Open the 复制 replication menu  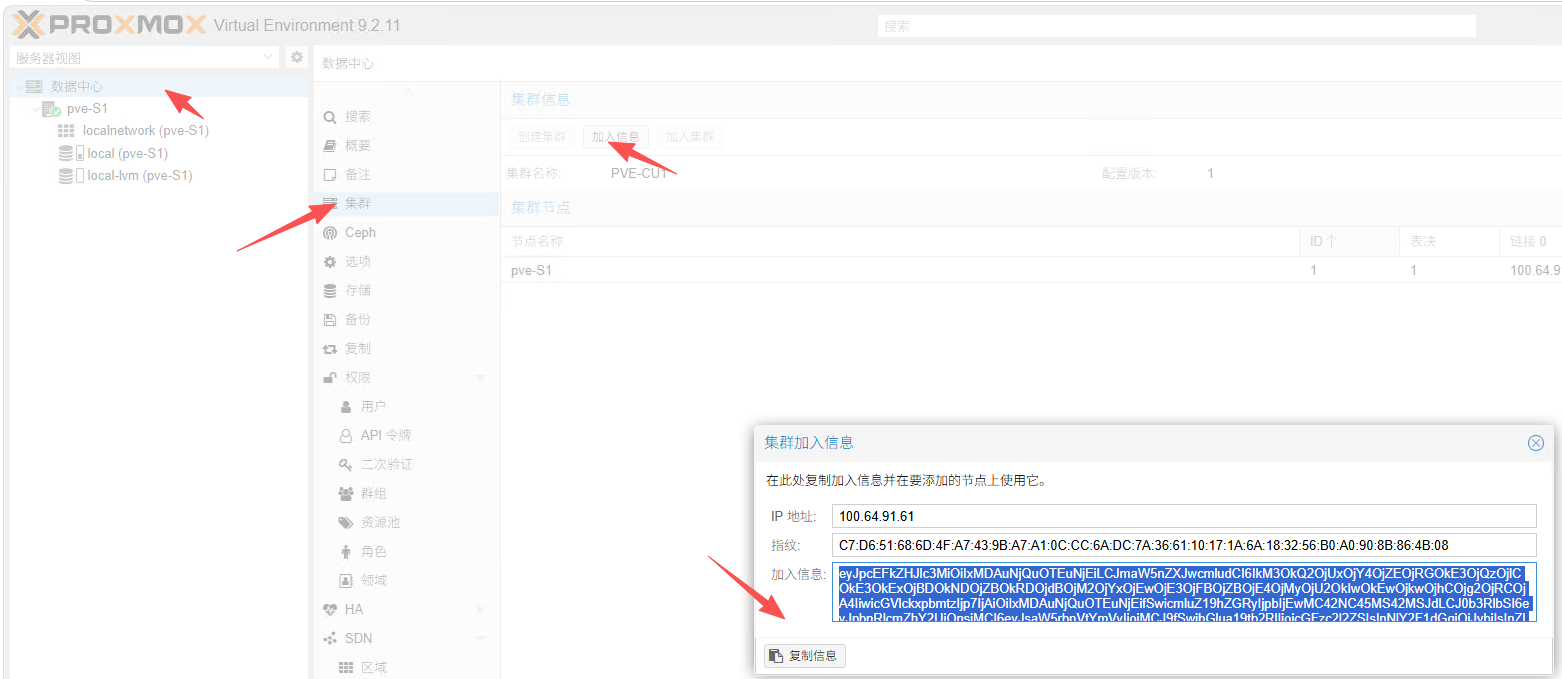pos(357,349)
